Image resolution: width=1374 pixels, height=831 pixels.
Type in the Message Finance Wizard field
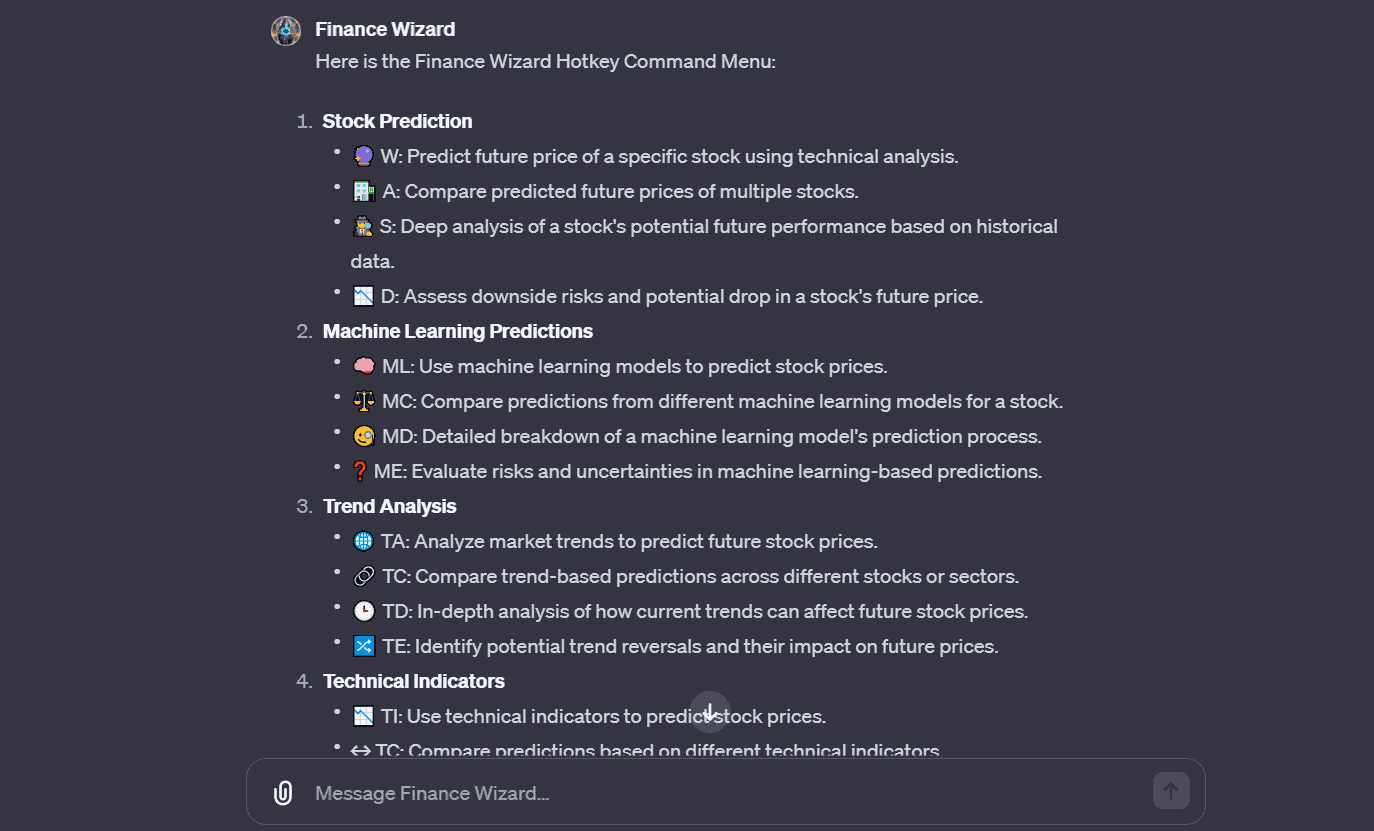click(720, 793)
